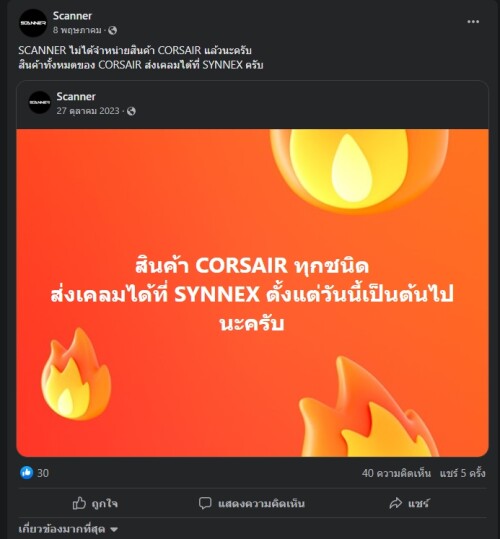Screen dimensions: 500x539
Task: Open the 27 ตุลาคม 2023 timestamp link
Action: pyautogui.click(x=88, y=111)
